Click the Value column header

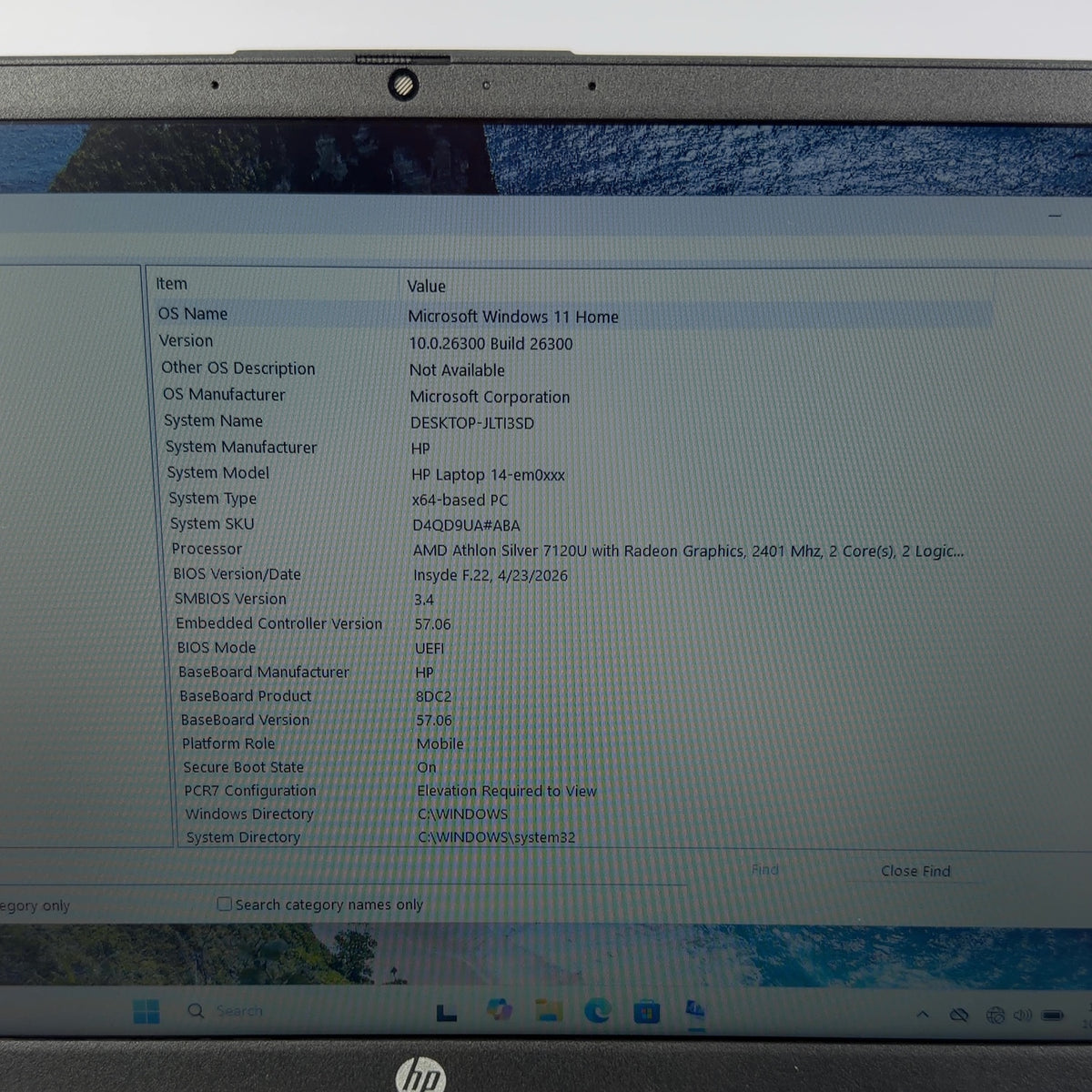pyautogui.click(x=426, y=286)
